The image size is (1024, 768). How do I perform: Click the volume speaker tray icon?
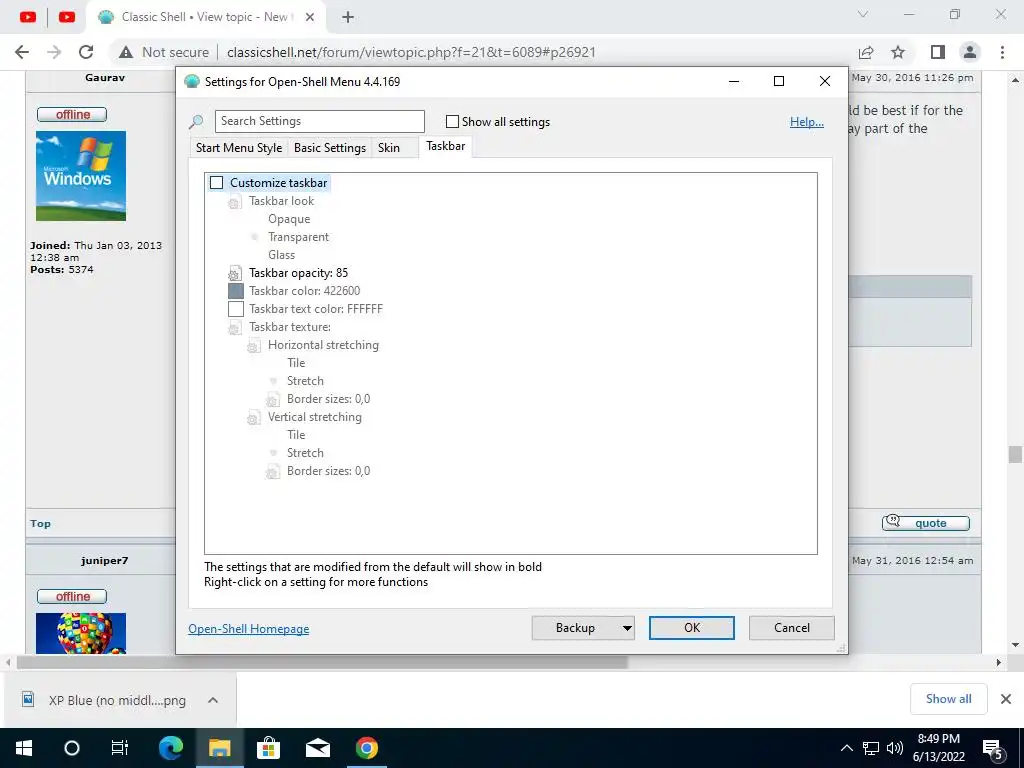click(x=895, y=748)
